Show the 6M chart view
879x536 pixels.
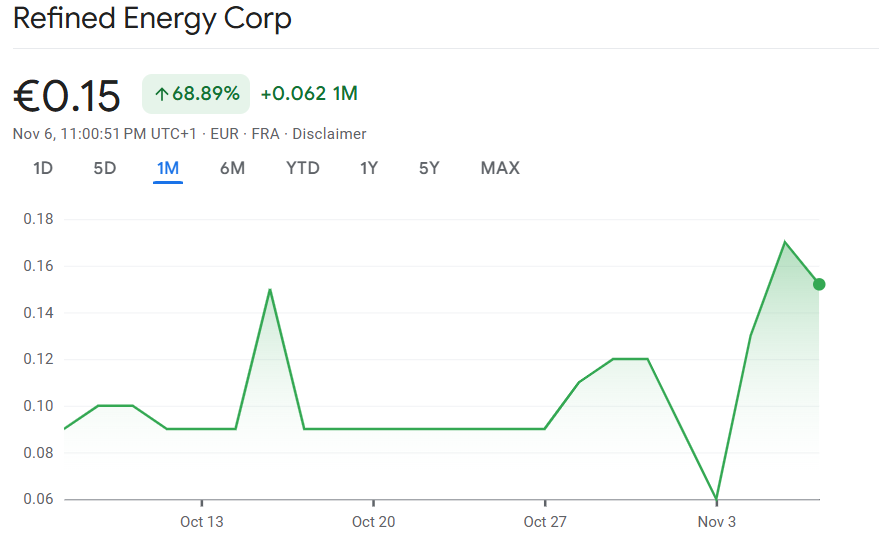(232, 168)
